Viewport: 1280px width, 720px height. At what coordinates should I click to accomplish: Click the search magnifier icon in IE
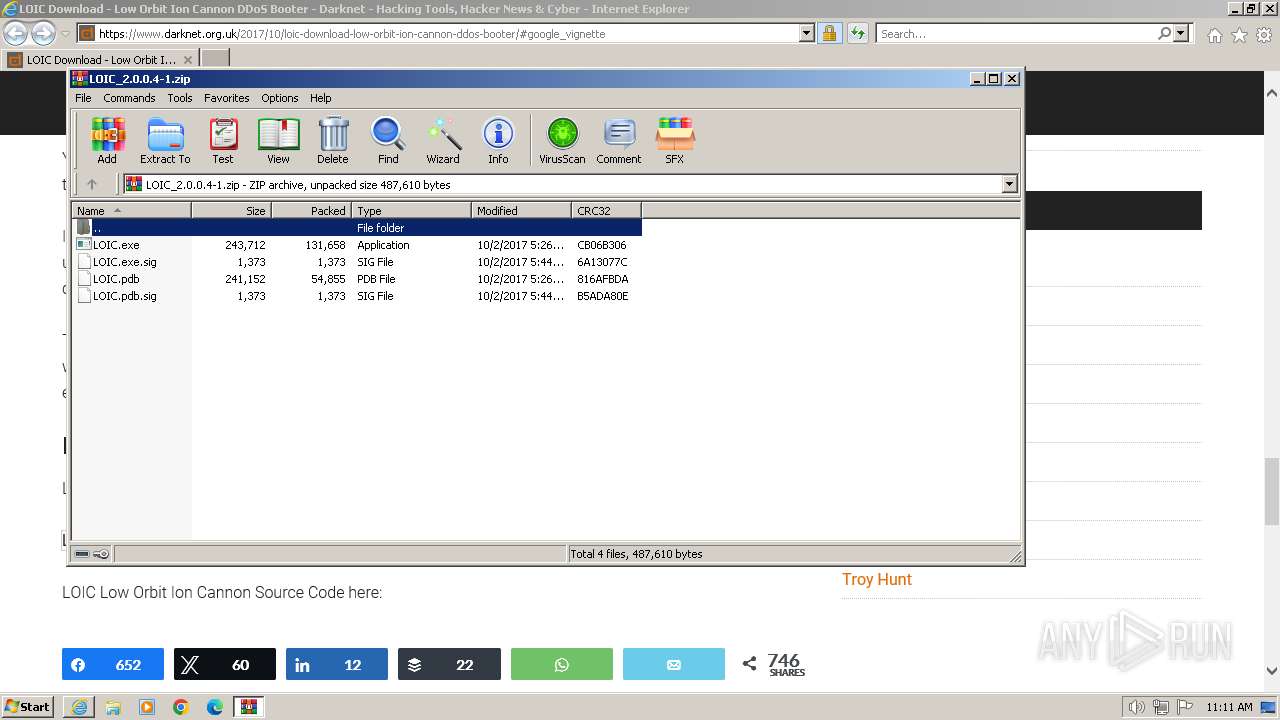[1164, 33]
